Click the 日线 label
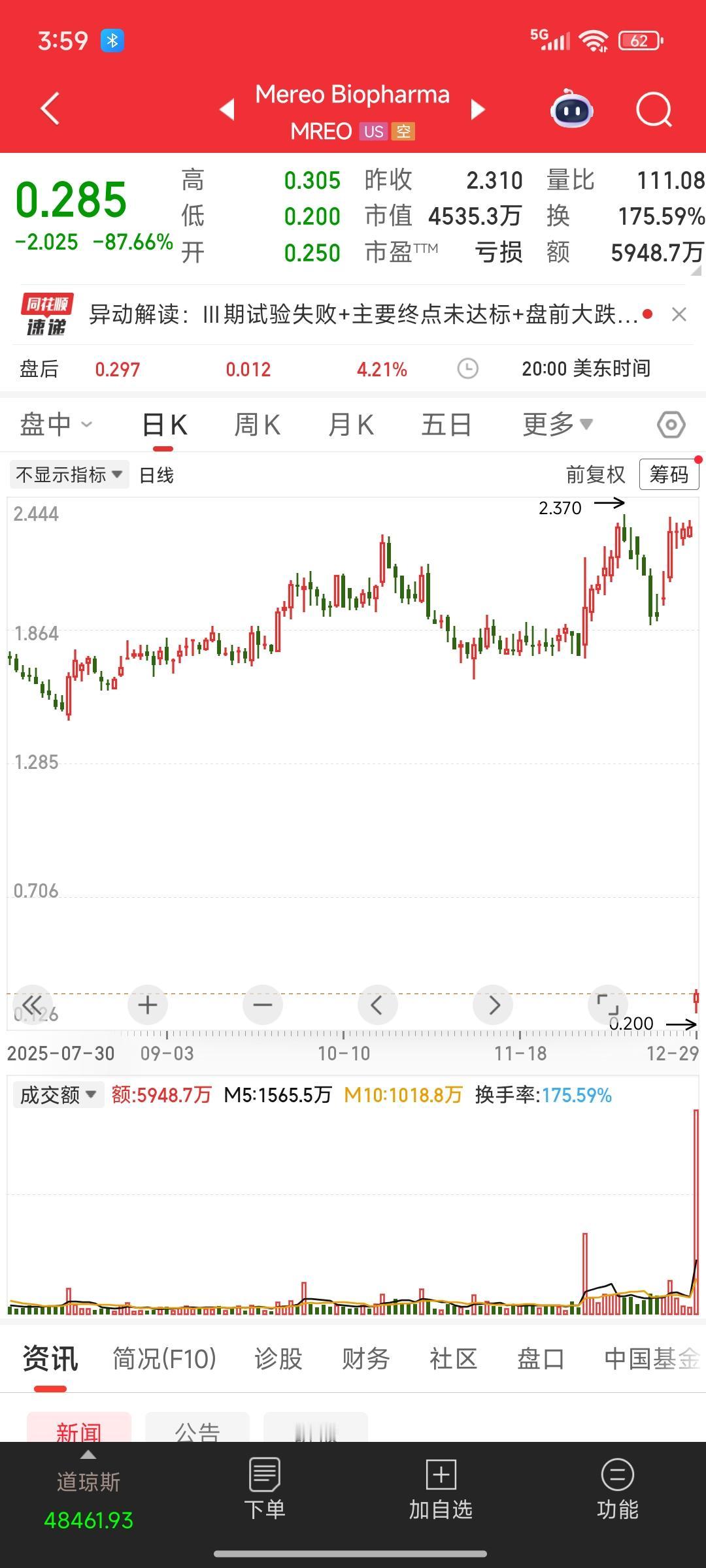The height and width of the screenshot is (1568, 706). [156, 475]
